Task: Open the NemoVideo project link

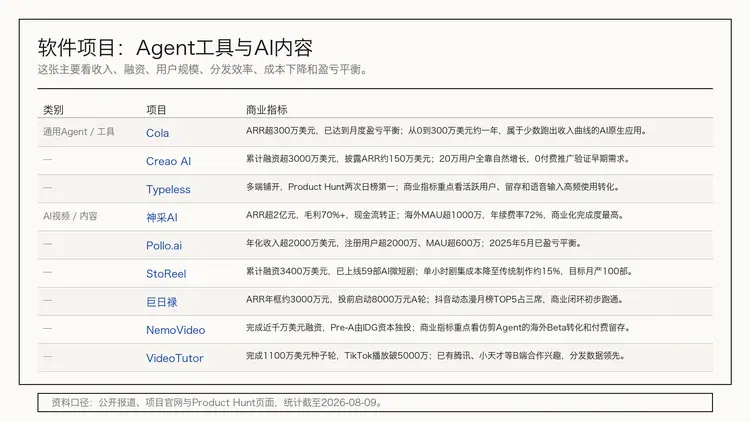Action: point(176,330)
